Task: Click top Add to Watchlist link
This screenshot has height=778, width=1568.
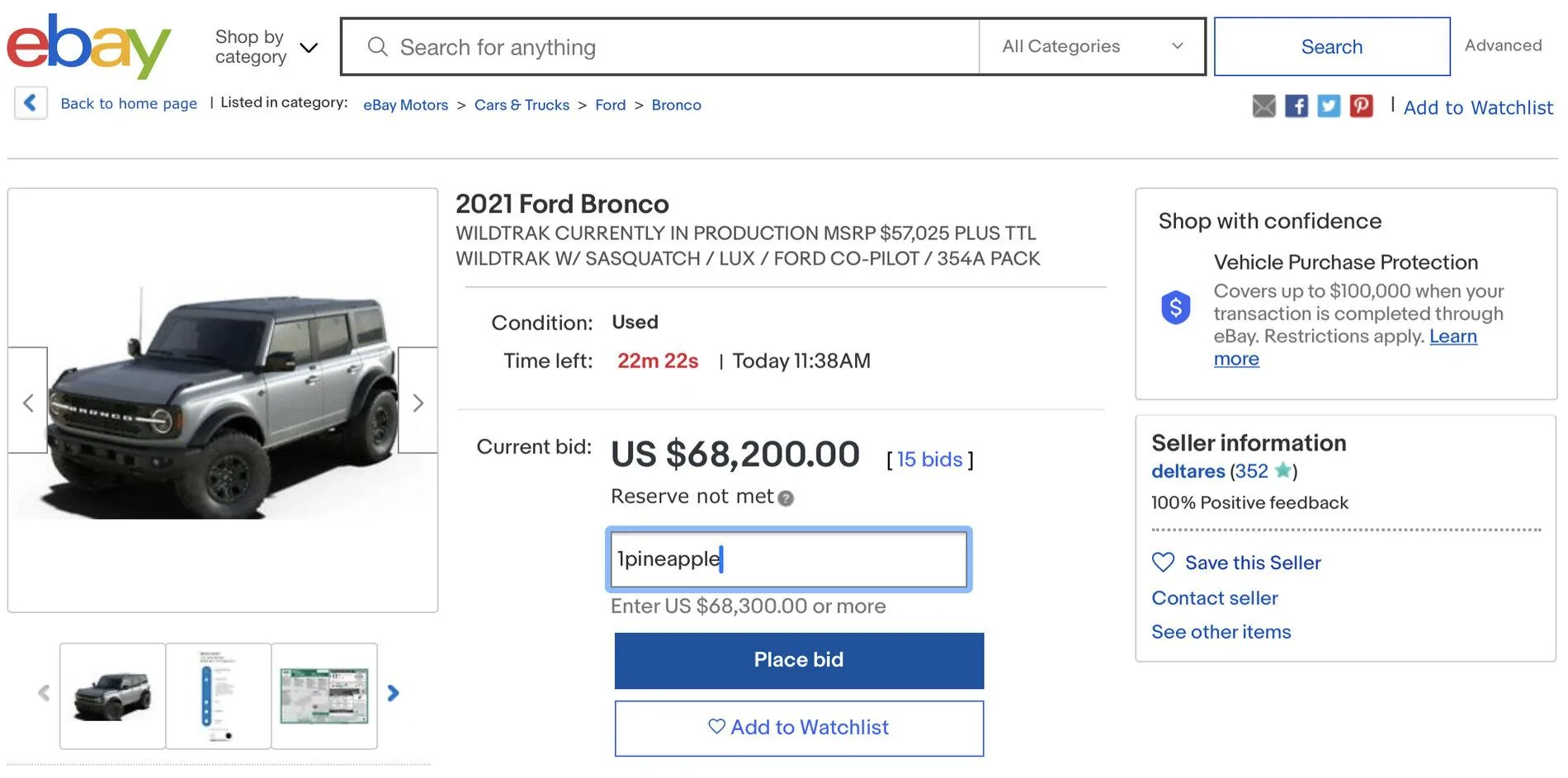Action: coord(1478,107)
